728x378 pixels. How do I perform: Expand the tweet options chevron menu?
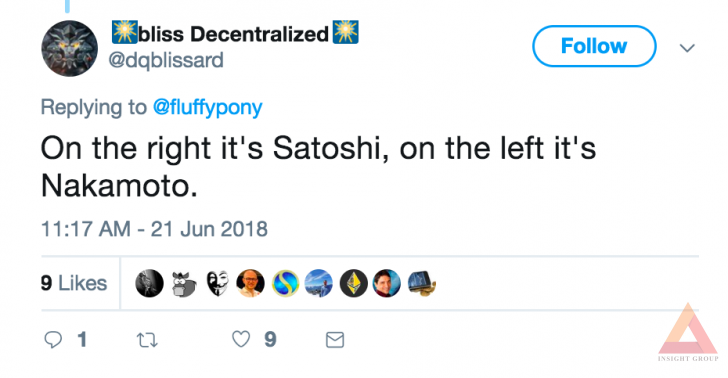click(x=687, y=48)
